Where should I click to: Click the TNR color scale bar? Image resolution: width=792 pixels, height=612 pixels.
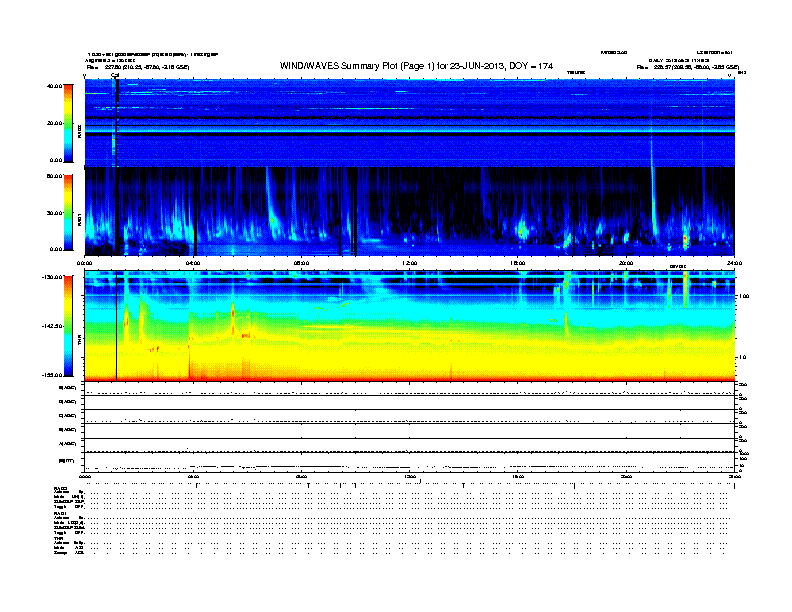tap(68, 326)
